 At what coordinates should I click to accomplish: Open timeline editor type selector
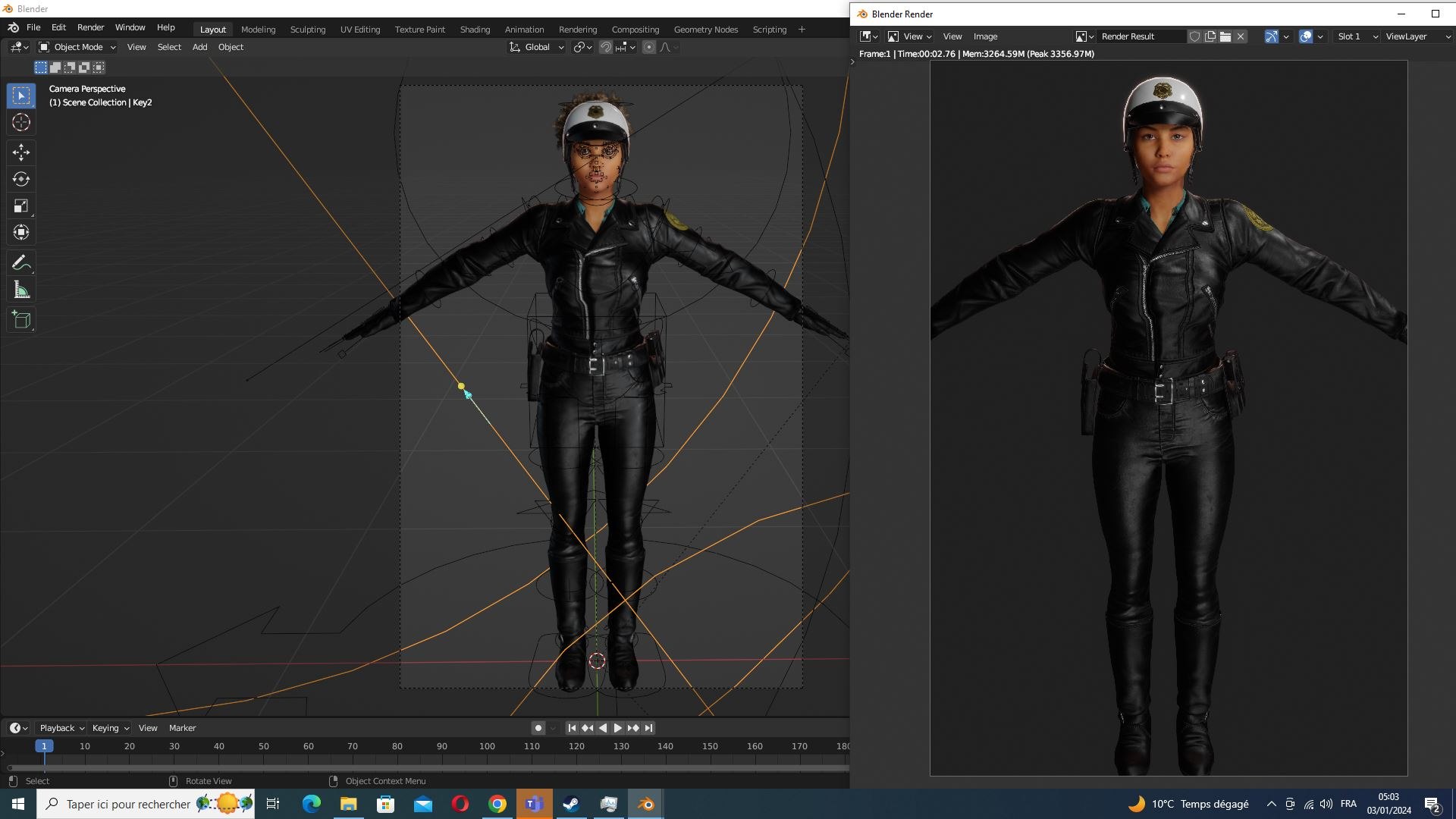pos(19,728)
